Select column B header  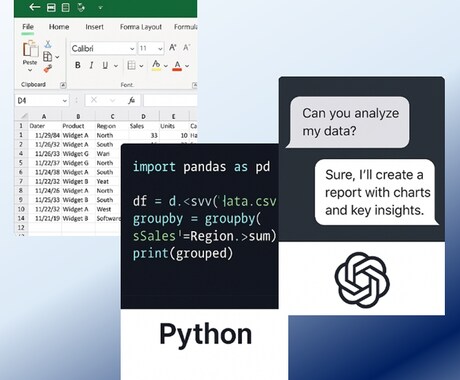[78, 116]
